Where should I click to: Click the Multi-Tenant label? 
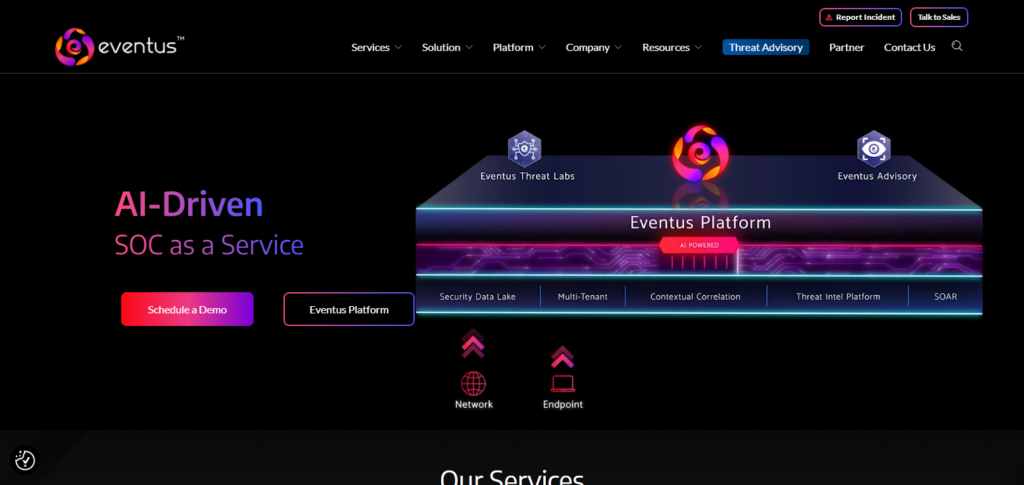click(583, 296)
